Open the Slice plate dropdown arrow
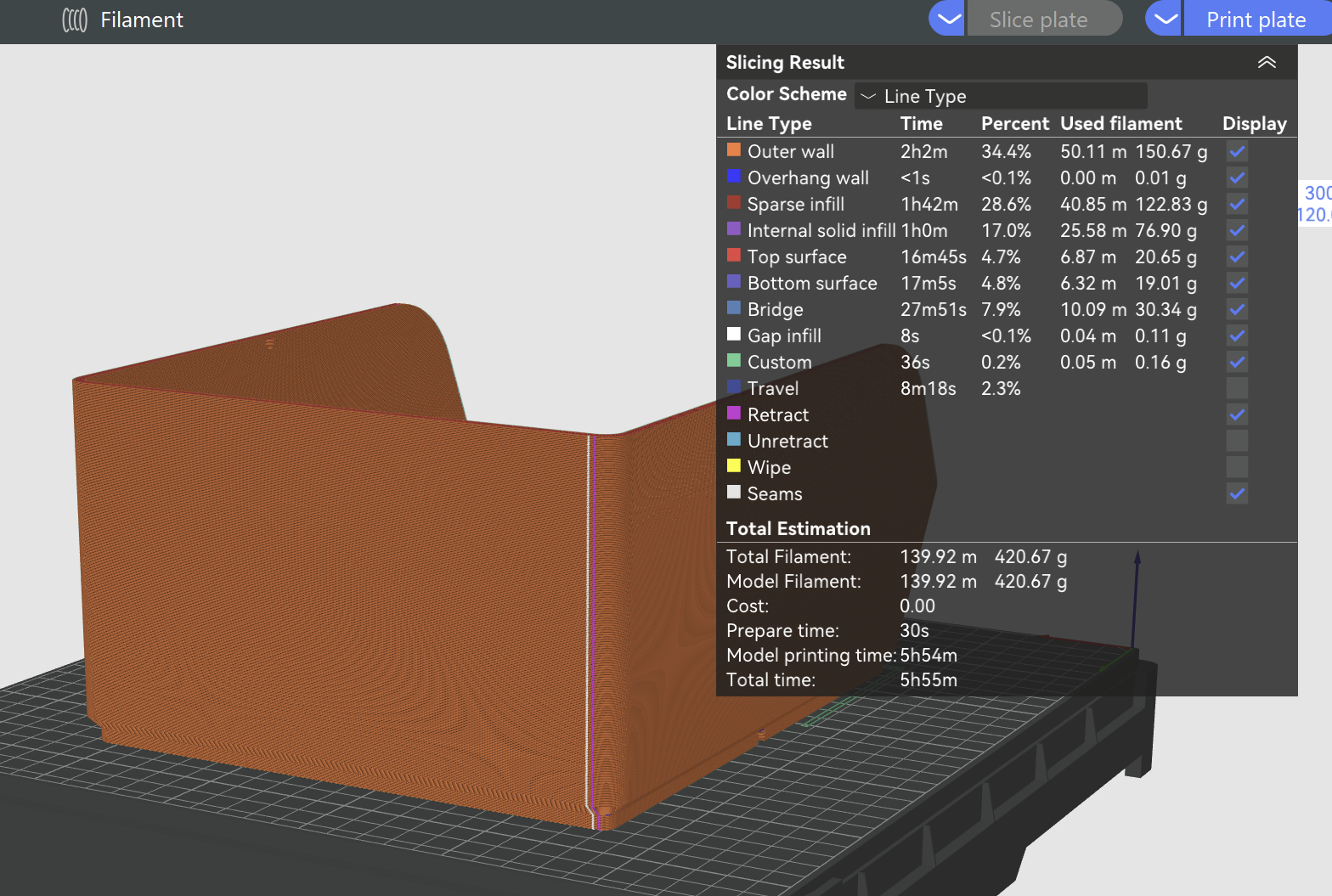This screenshot has height=896, width=1332. click(946, 19)
